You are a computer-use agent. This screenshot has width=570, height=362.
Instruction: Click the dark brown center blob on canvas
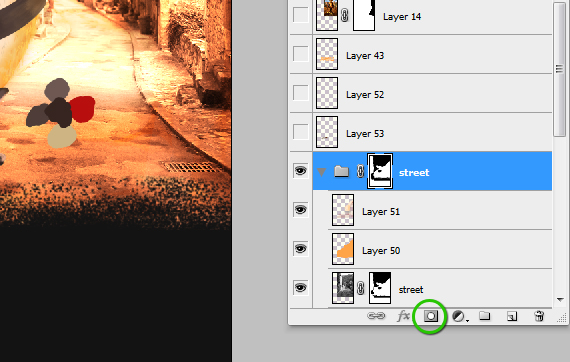coord(59,112)
